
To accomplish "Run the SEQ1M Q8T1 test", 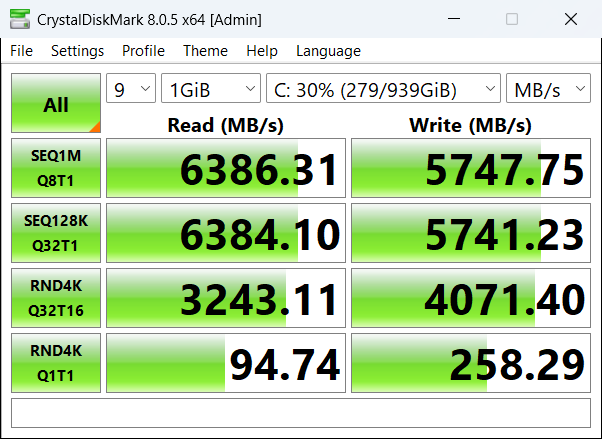I will point(56,168).
